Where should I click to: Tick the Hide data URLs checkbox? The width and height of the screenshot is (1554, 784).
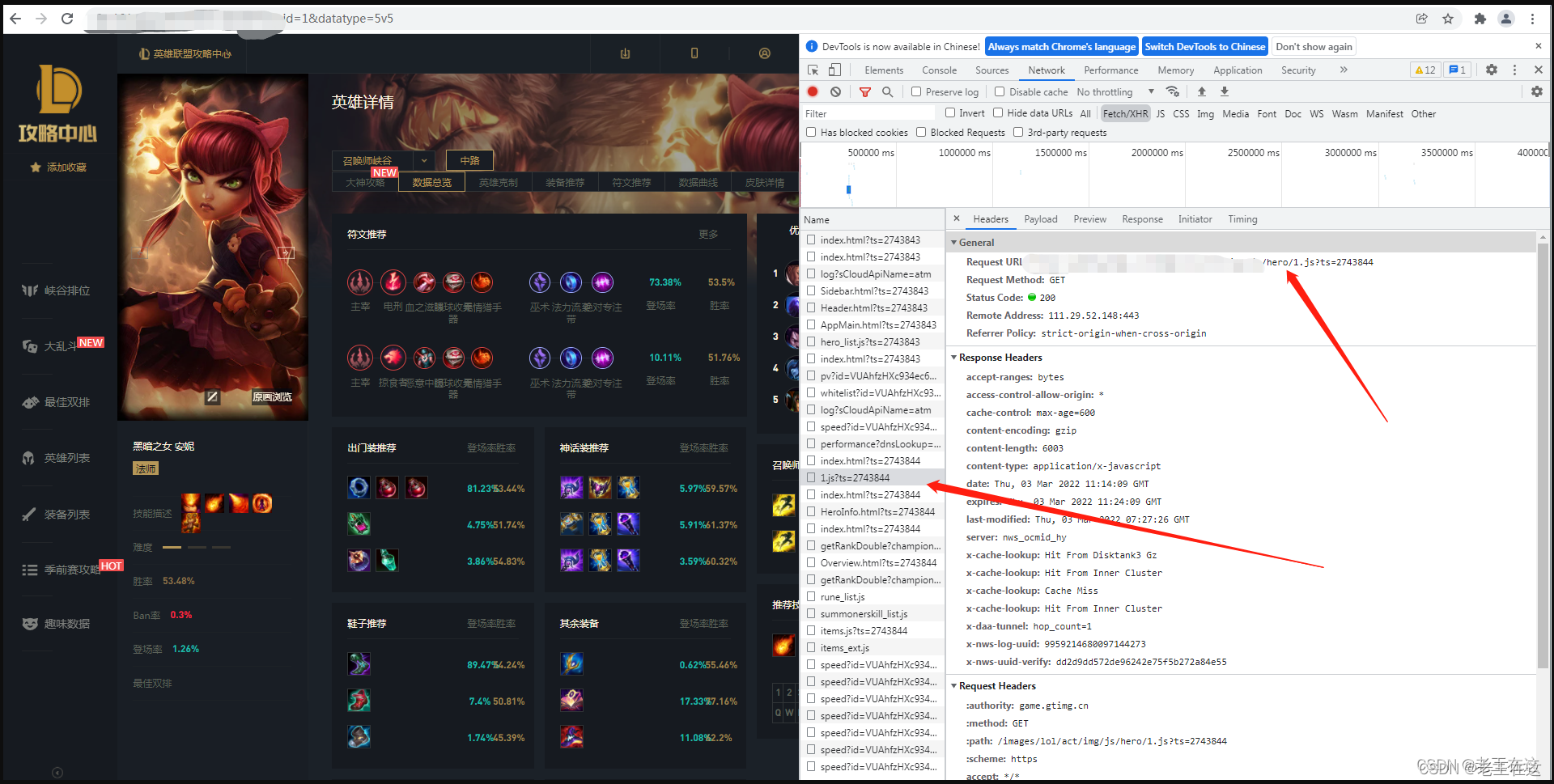[998, 113]
